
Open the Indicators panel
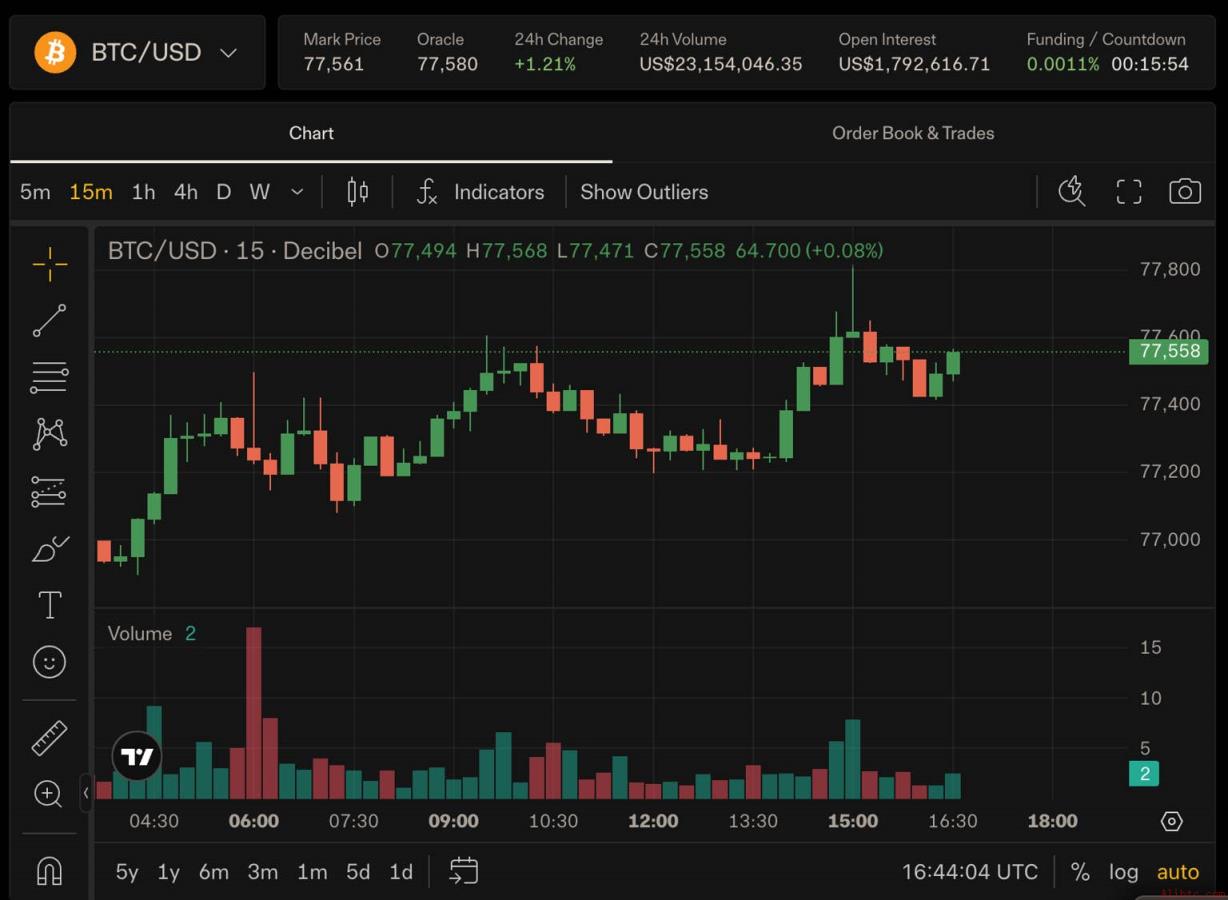tap(480, 192)
